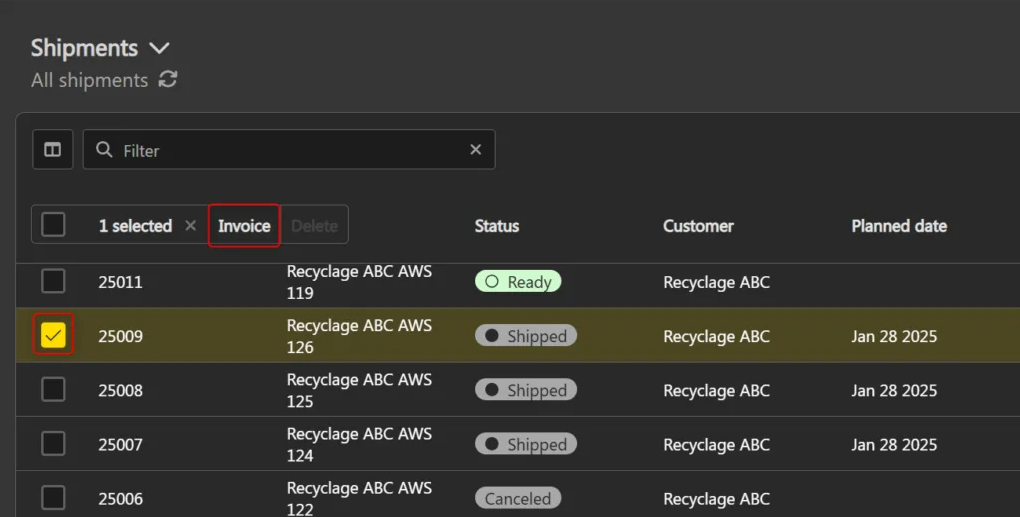Sort by the Status column header
Image resolution: width=1020 pixels, height=517 pixels.
pyautogui.click(x=497, y=226)
